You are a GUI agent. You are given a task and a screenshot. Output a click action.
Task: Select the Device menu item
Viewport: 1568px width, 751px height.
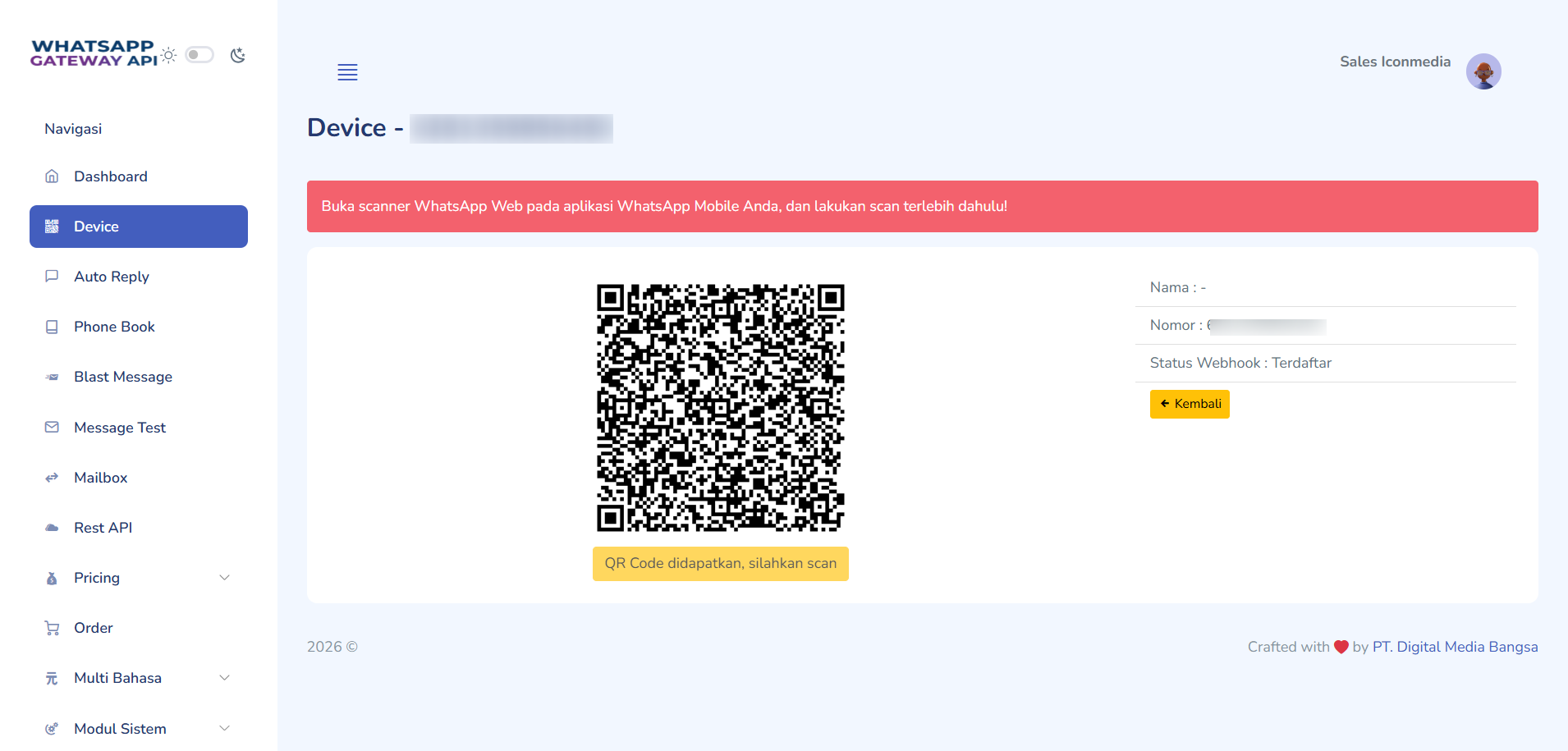[x=139, y=227]
